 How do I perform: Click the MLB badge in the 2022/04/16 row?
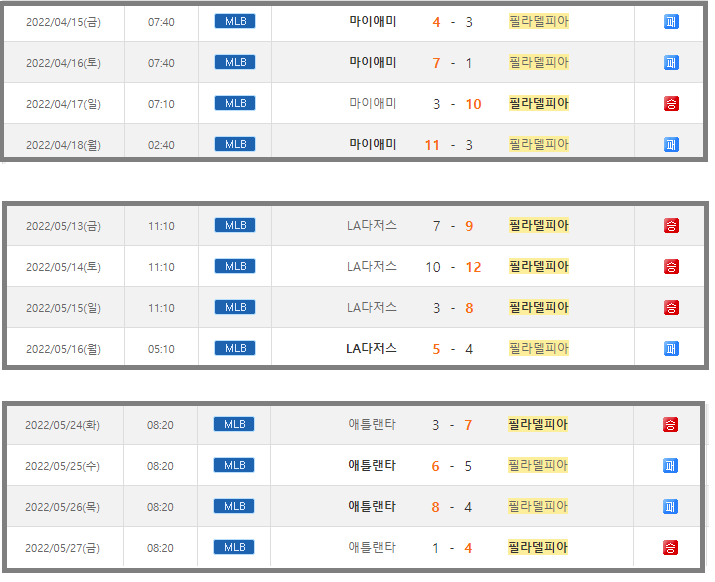click(x=234, y=62)
